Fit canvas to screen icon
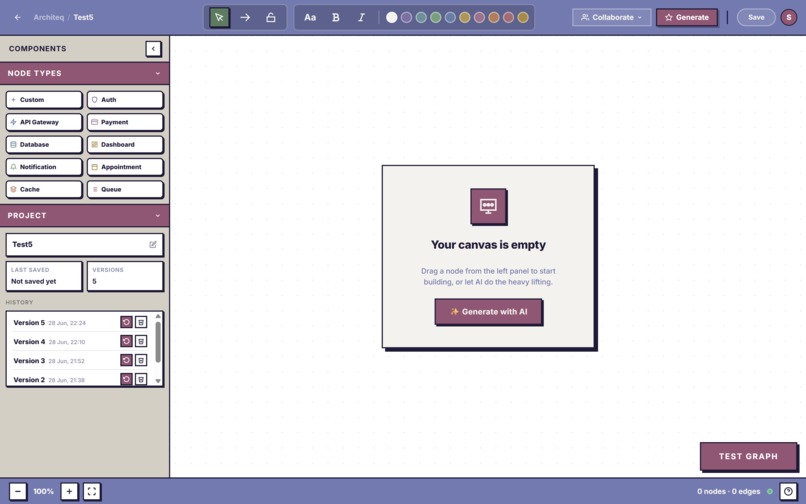806x504 pixels. click(x=92, y=491)
